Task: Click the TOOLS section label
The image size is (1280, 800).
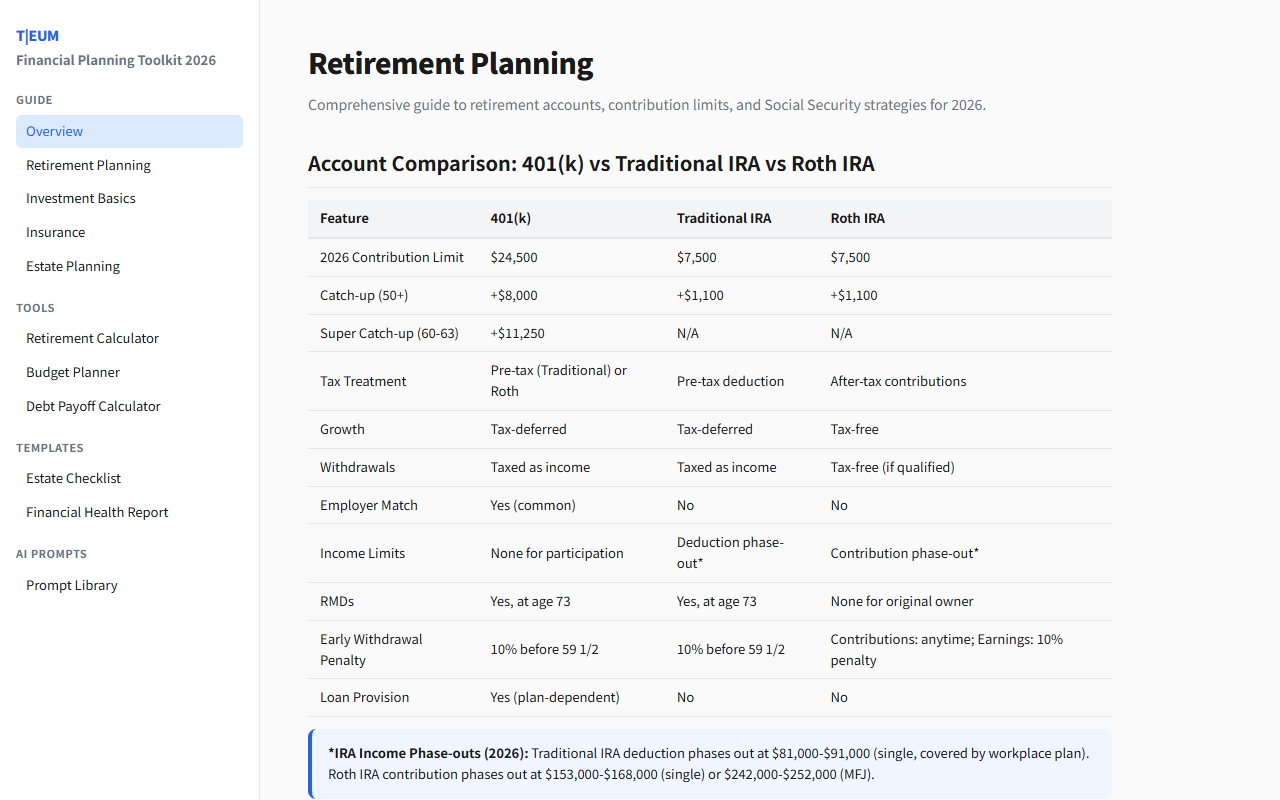Action: 35,308
